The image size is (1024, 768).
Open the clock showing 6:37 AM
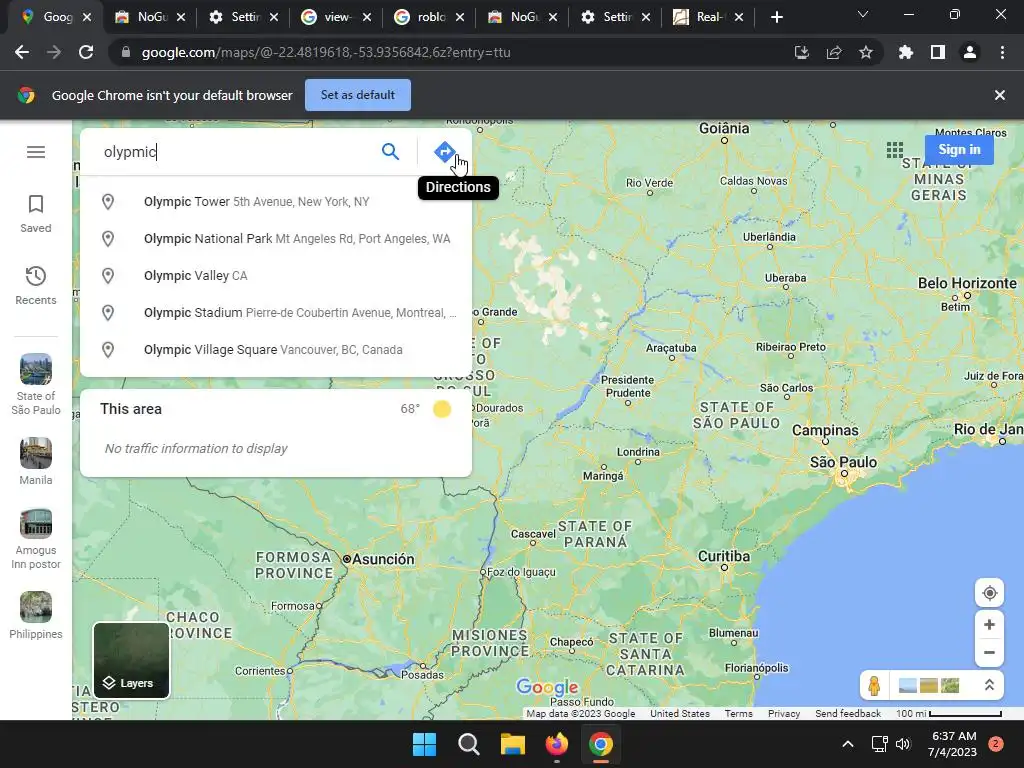[x=953, y=744]
